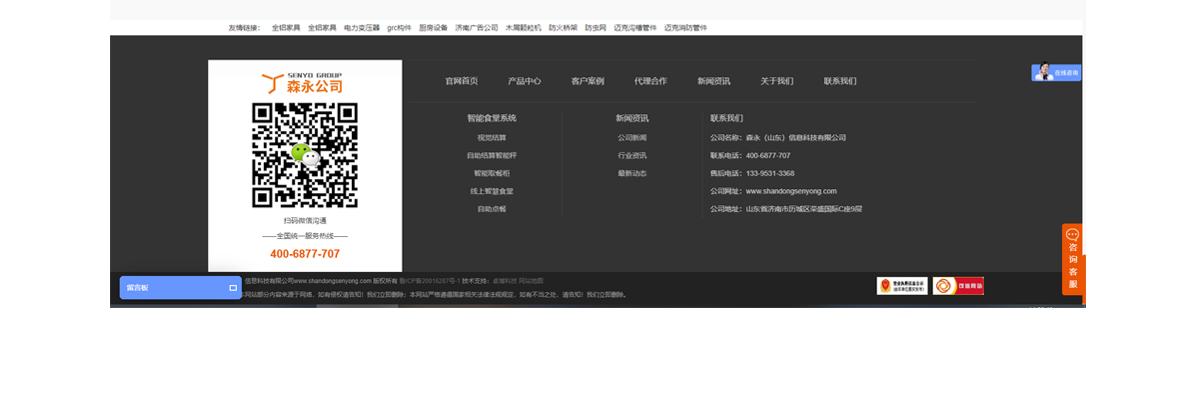Screen dimensions: 1200x419
Task: Open the 智能取餐柜 link
Action: tap(492, 174)
